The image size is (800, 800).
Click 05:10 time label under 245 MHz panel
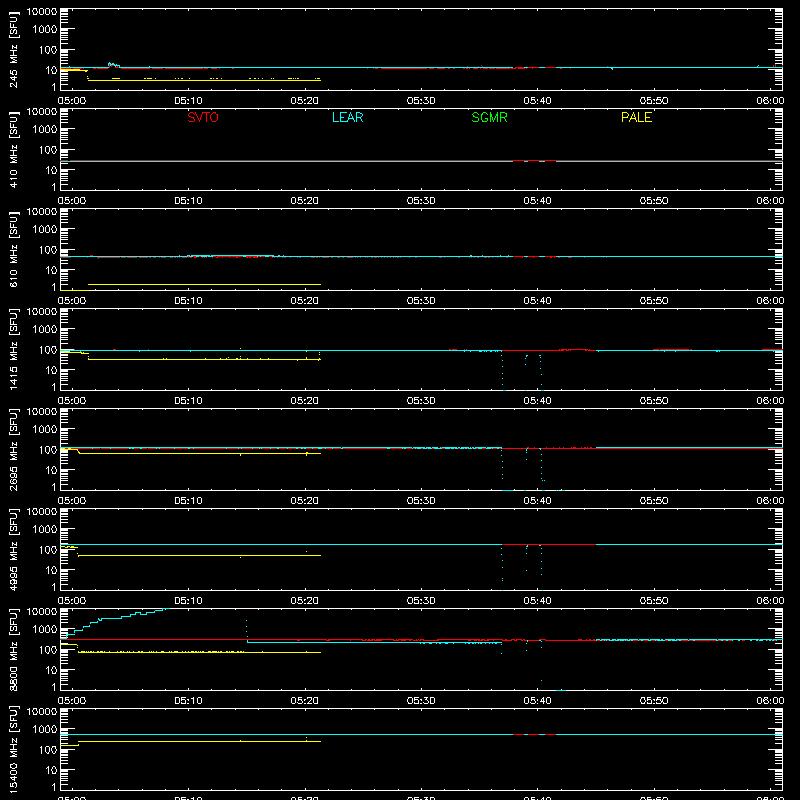pos(188,101)
